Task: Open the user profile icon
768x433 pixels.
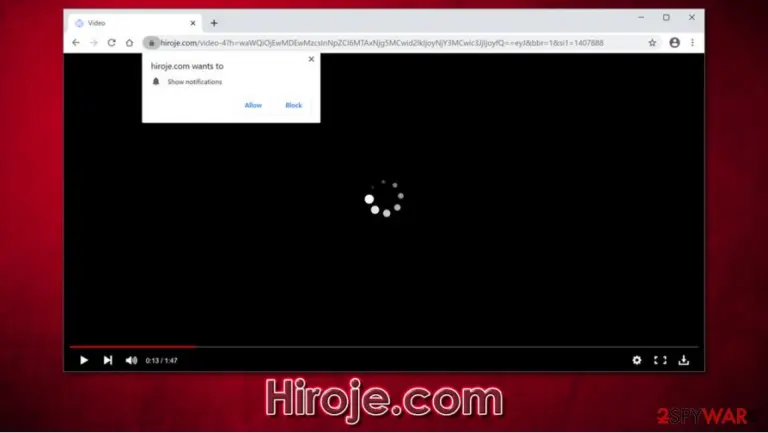Action: click(674, 43)
